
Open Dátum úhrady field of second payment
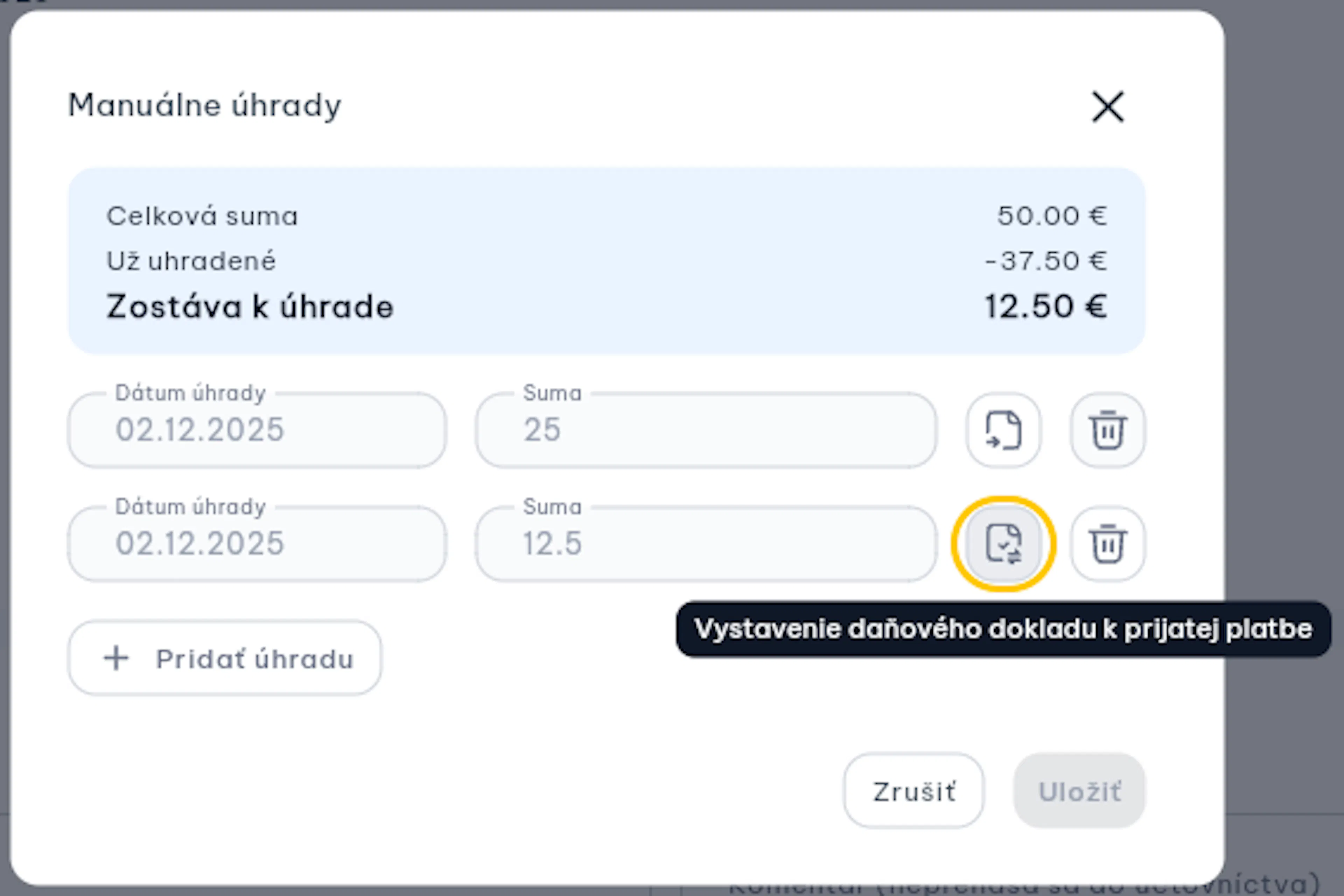coord(257,544)
